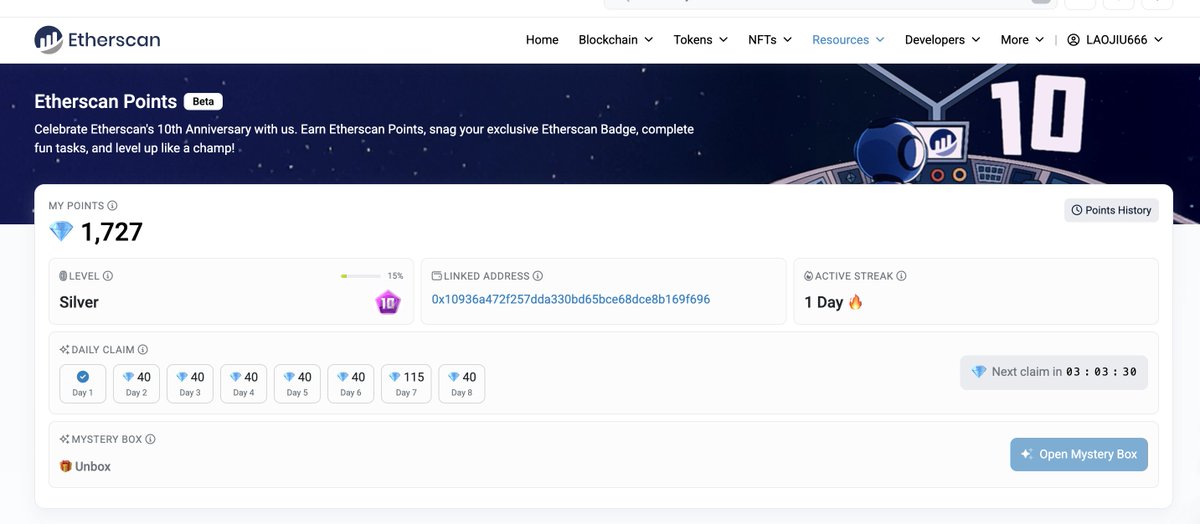Click the sparkle icon before DAILY CLAIM label
This screenshot has height=524, width=1200.
click(x=64, y=350)
